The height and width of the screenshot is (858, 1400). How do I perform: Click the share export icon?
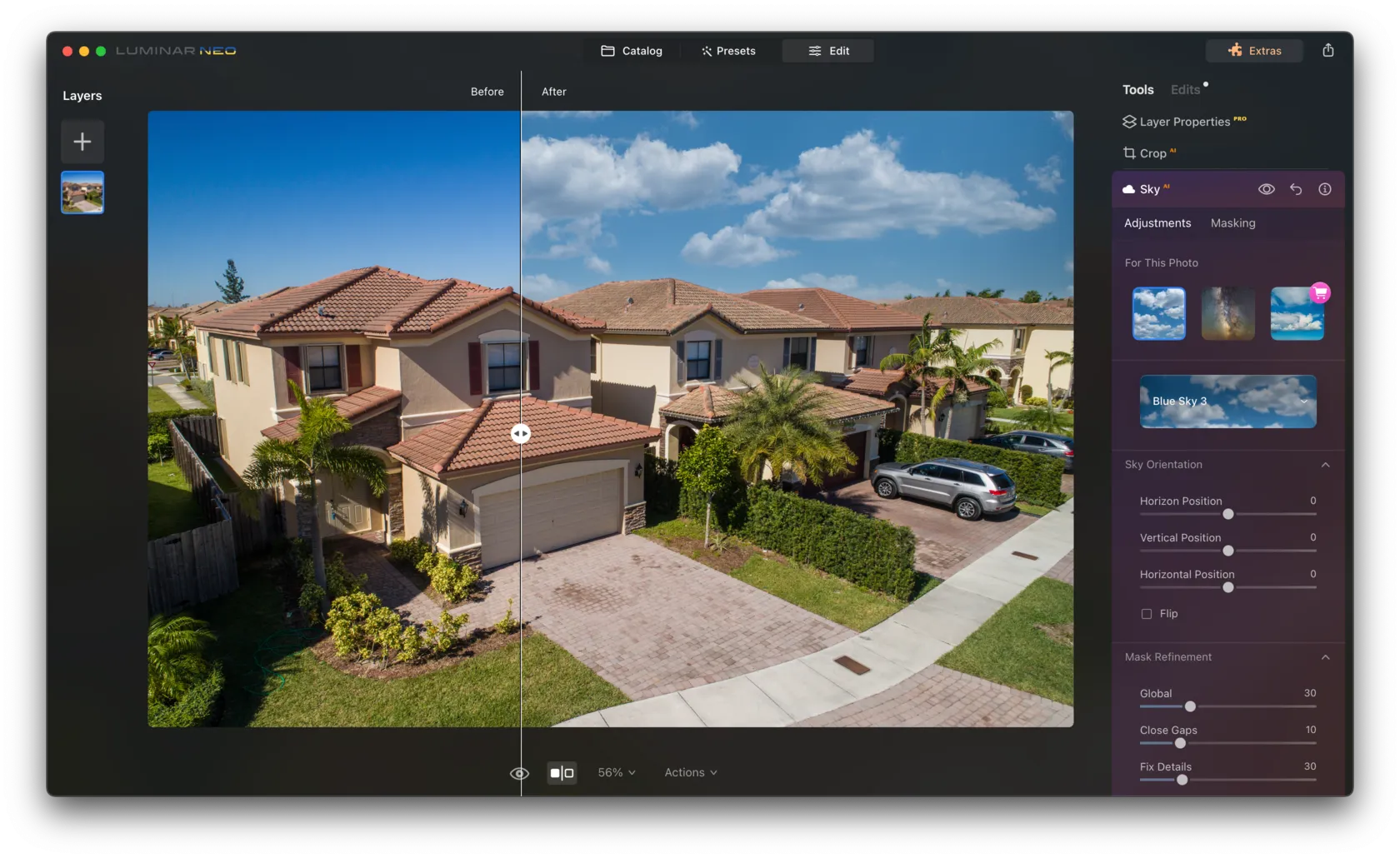(1327, 51)
